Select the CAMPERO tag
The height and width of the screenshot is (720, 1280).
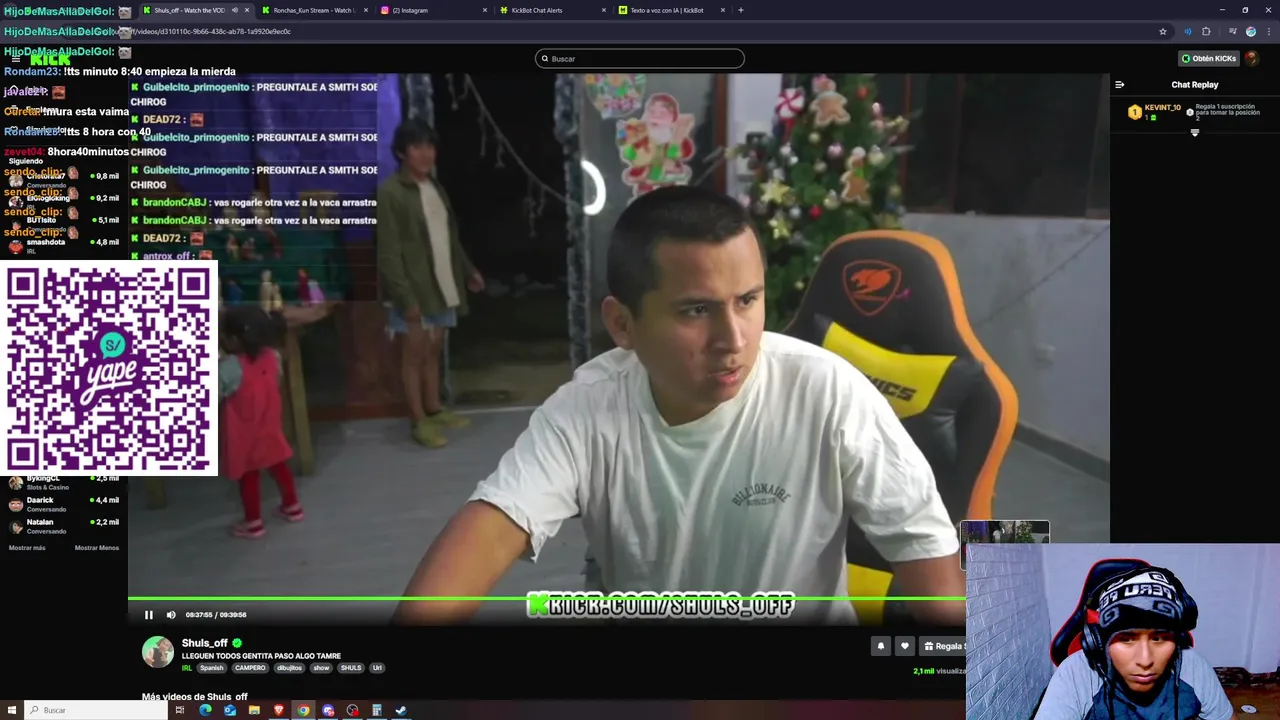tap(250, 668)
